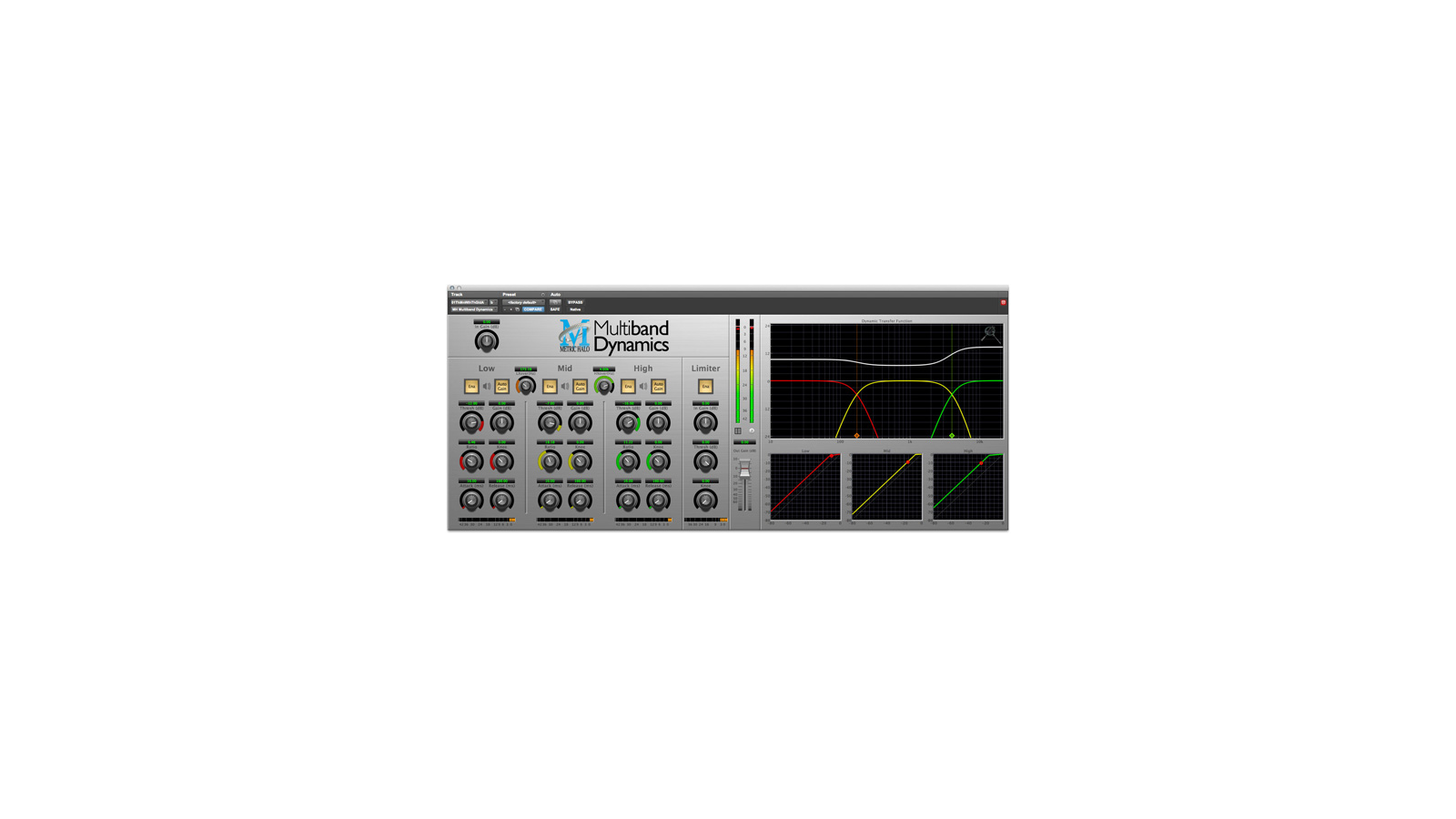Click the Mid band Ratio knob
The width and height of the screenshot is (1456, 819).
pyautogui.click(x=549, y=462)
